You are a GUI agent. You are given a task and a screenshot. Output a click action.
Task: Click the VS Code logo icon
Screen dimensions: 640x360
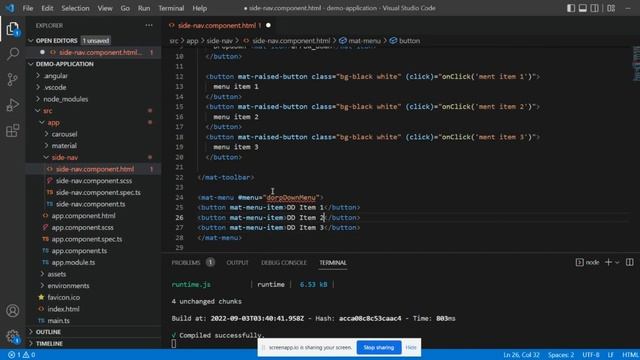point(10,8)
